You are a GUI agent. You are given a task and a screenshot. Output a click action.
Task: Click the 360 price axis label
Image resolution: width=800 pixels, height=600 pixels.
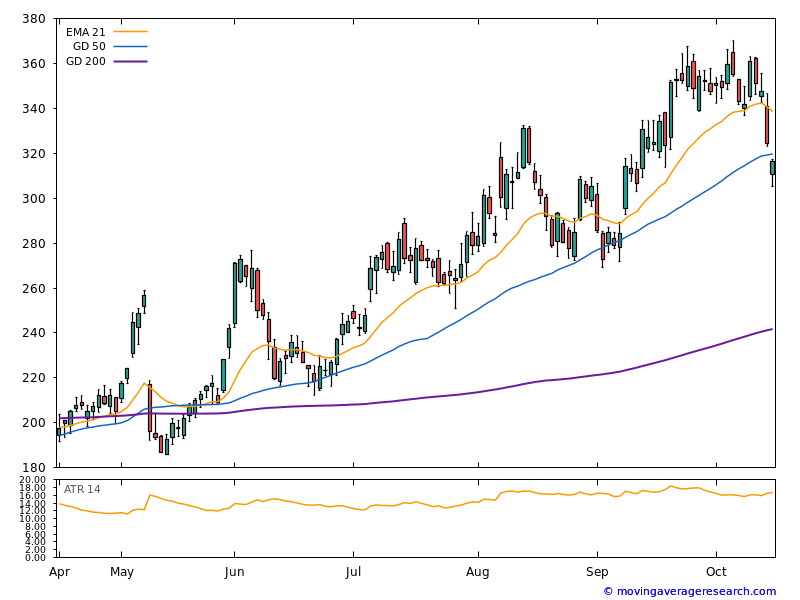[34, 64]
